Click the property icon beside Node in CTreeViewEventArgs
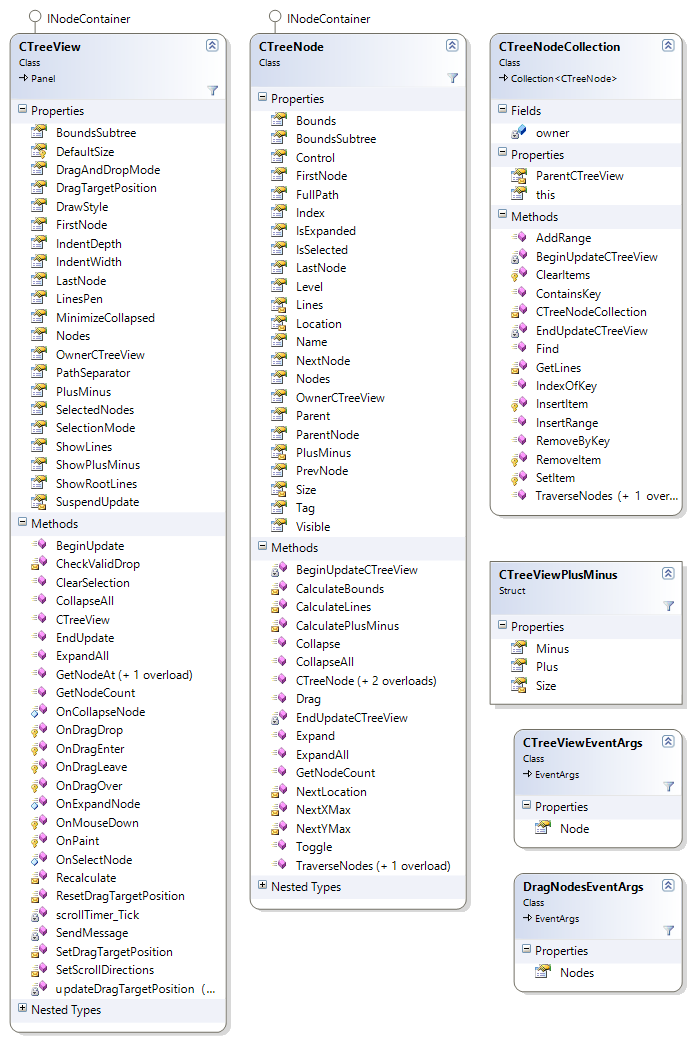This screenshot has width=691, height=1041. 543,828
